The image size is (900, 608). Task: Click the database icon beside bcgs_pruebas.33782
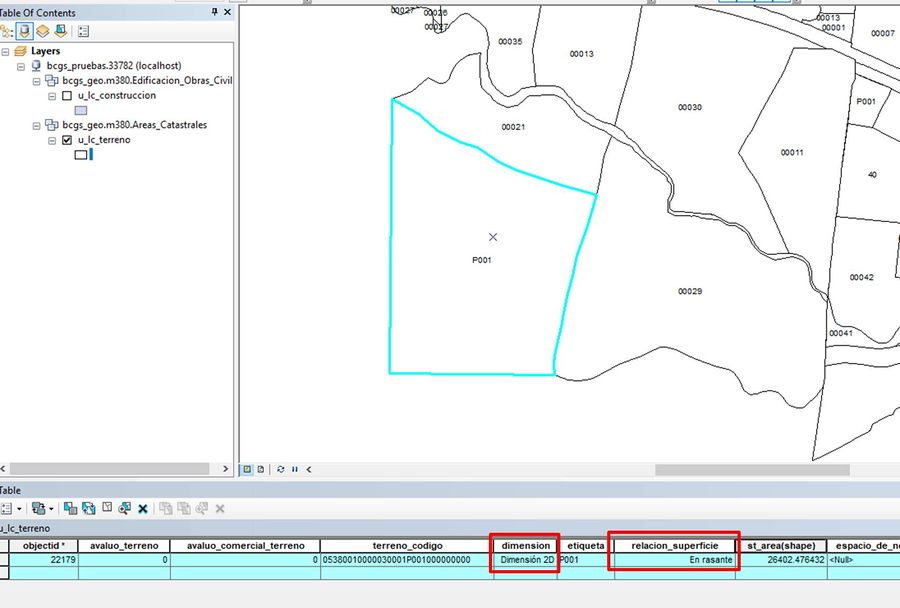click(x=36, y=65)
